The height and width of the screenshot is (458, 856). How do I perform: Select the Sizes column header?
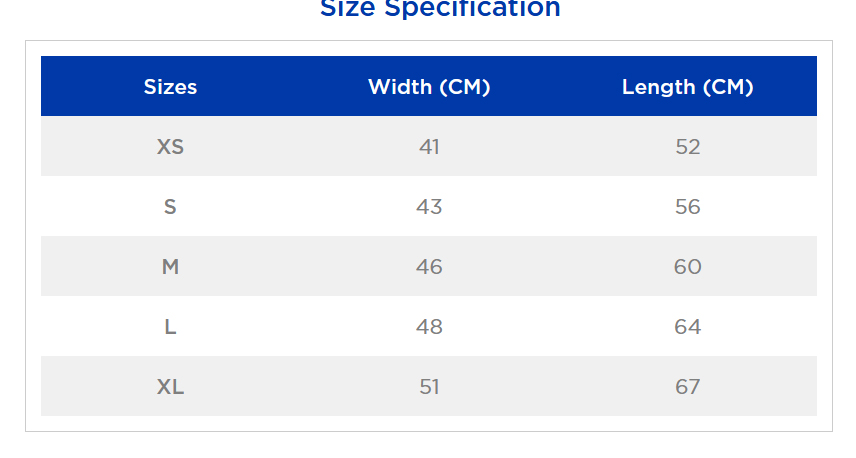click(170, 87)
